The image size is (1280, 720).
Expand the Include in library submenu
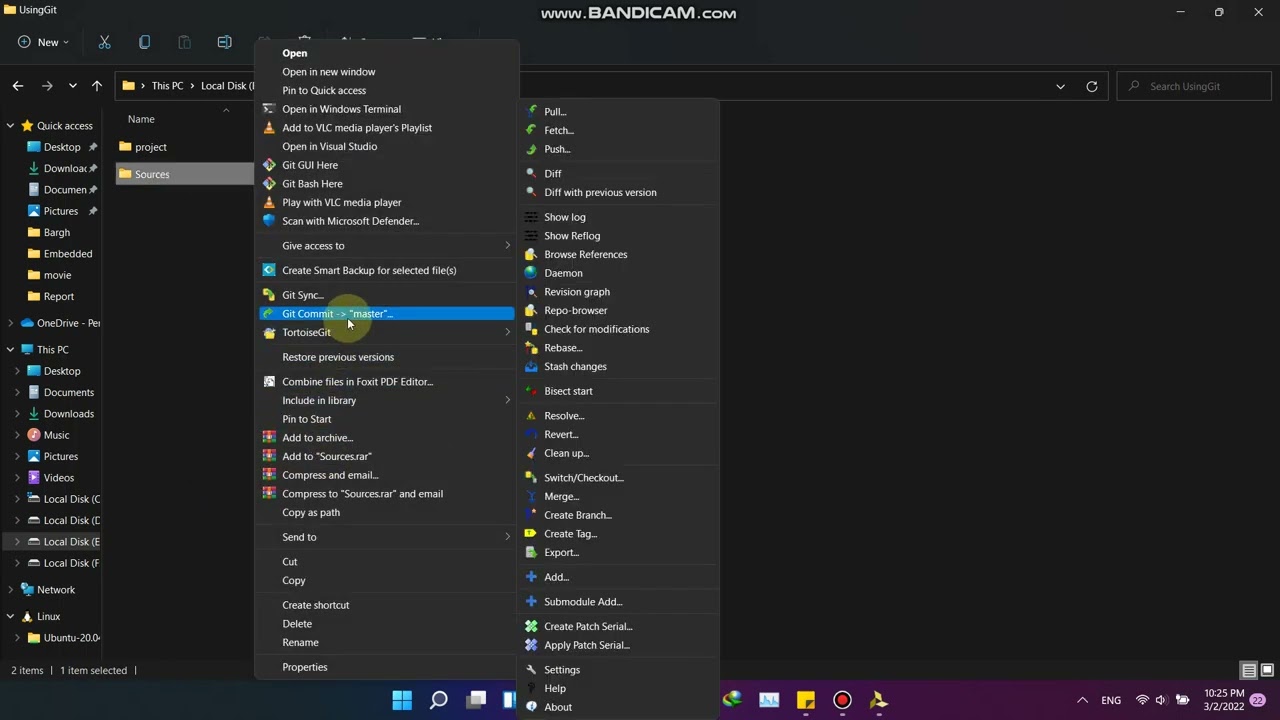(x=386, y=400)
